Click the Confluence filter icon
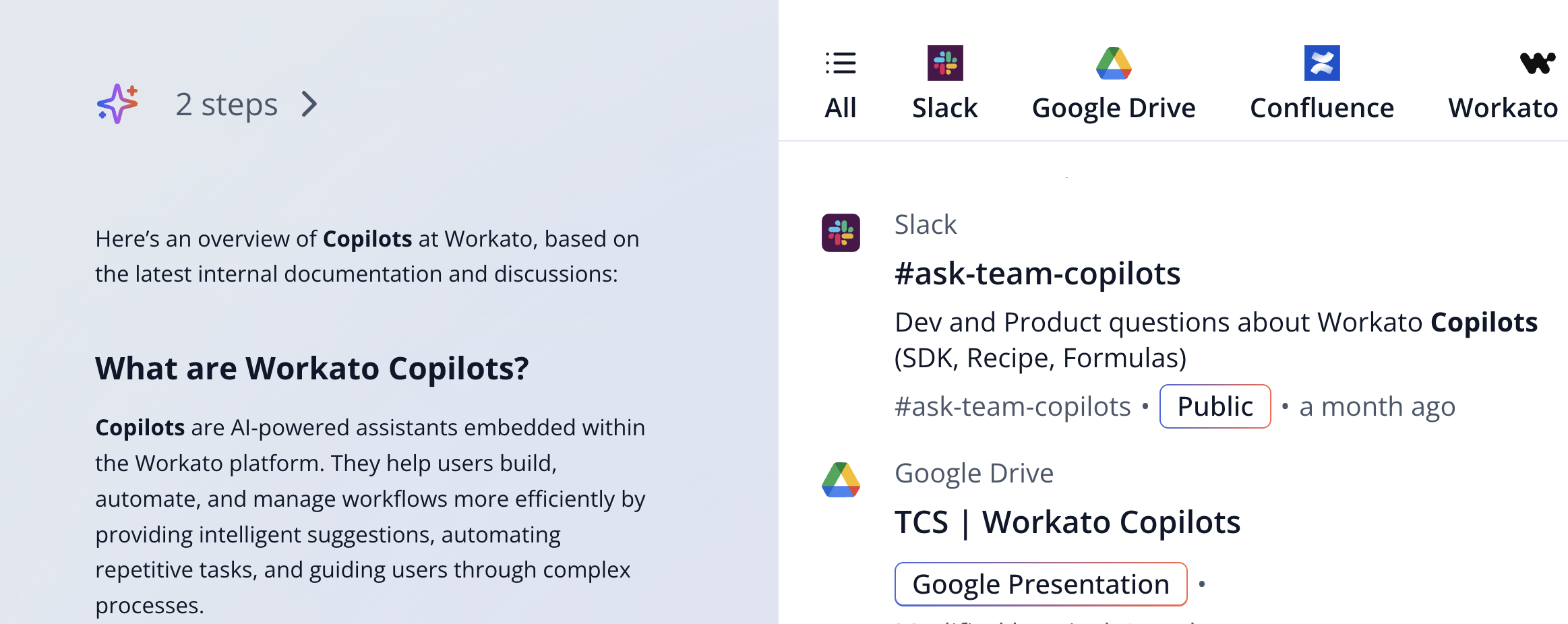The height and width of the screenshot is (624, 1568). pos(1322,63)
